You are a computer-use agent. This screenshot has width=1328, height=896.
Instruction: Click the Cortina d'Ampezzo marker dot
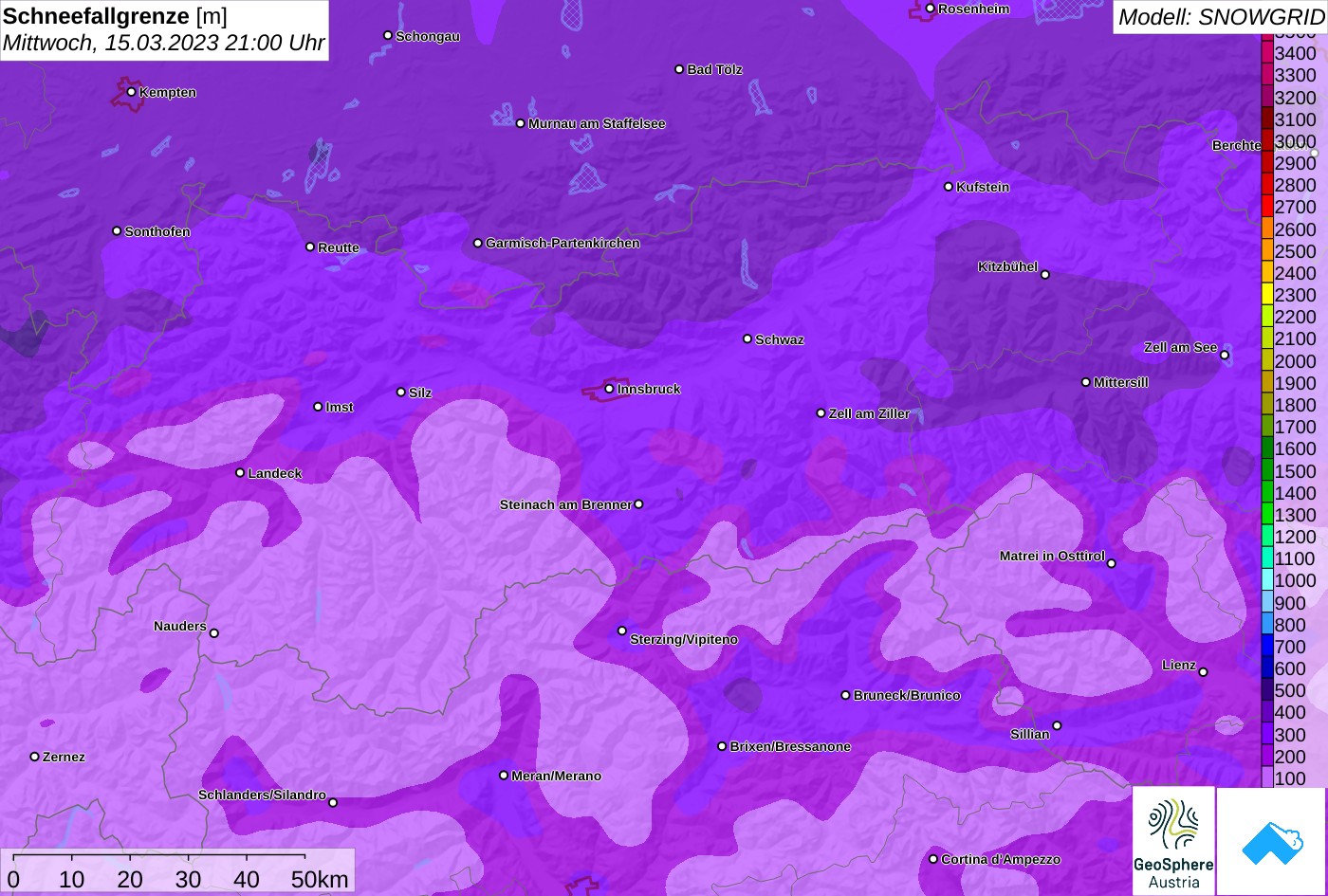933,859
